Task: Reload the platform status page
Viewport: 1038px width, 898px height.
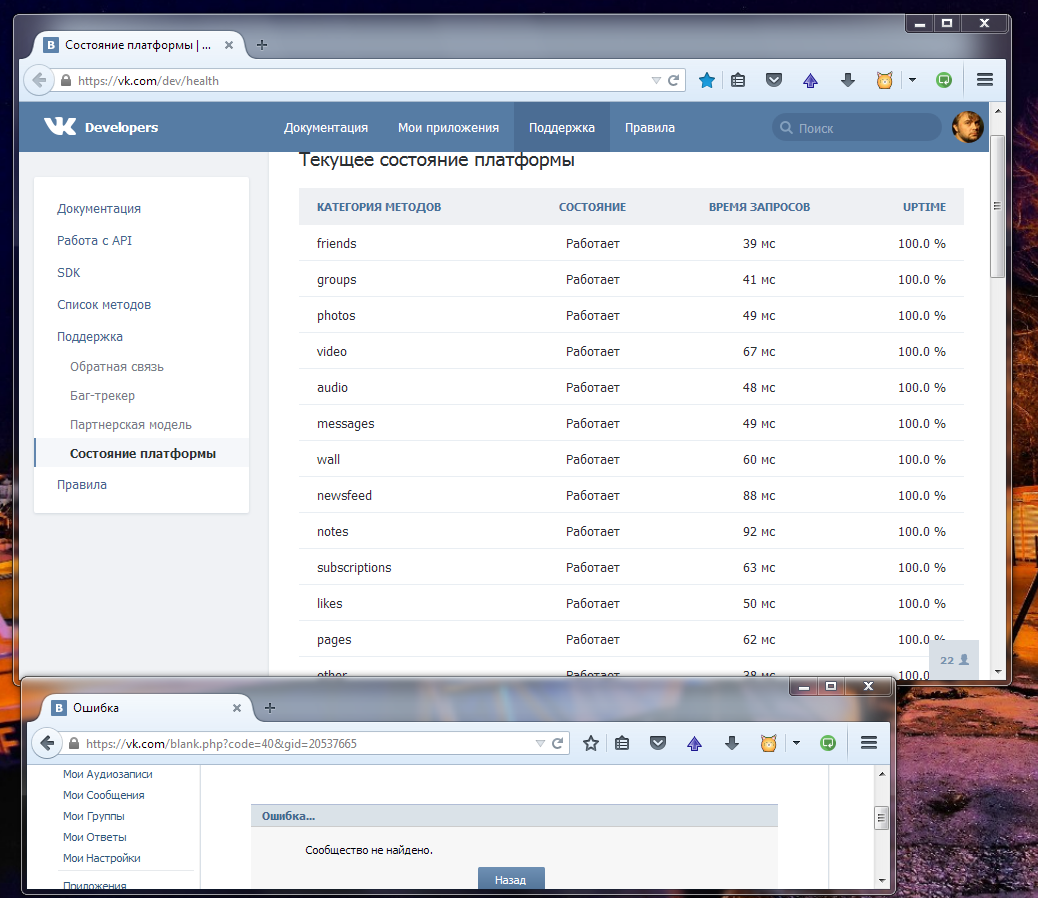Action: tap(673, 80)
